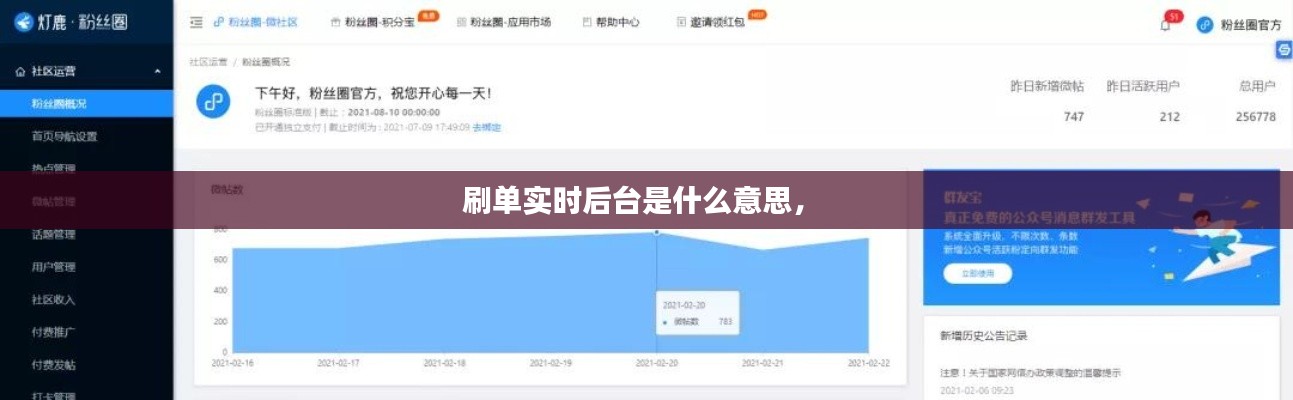Click the large blue community logo beside greeting
Screen dimensions: 1293x400
click(x=213, y=101)
